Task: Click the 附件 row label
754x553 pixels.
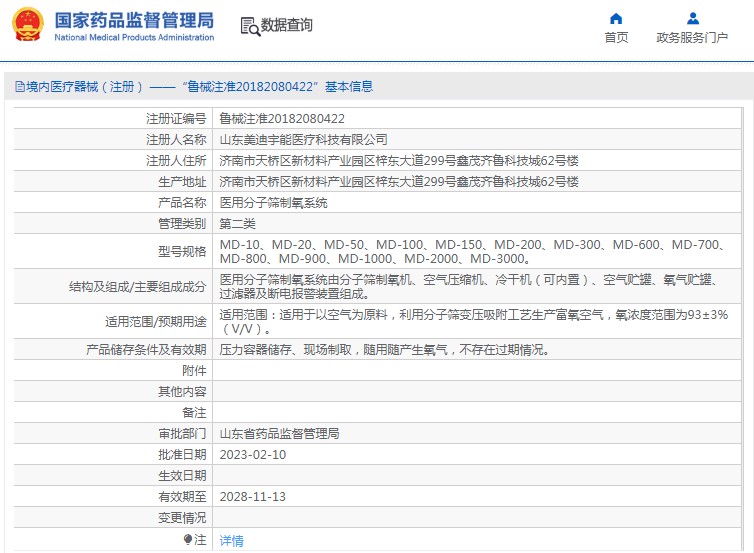Action: point(194,371)
